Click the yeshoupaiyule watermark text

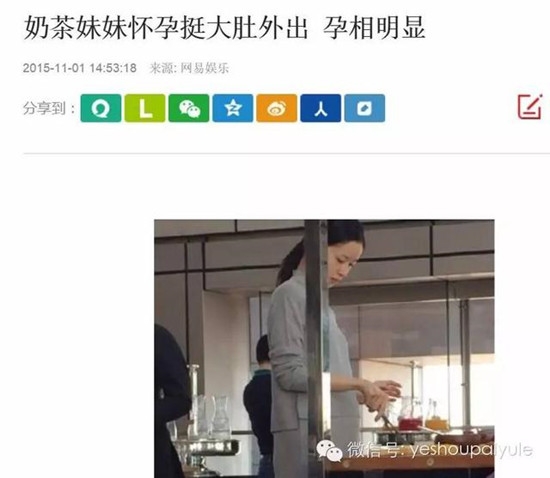point(472,449)
